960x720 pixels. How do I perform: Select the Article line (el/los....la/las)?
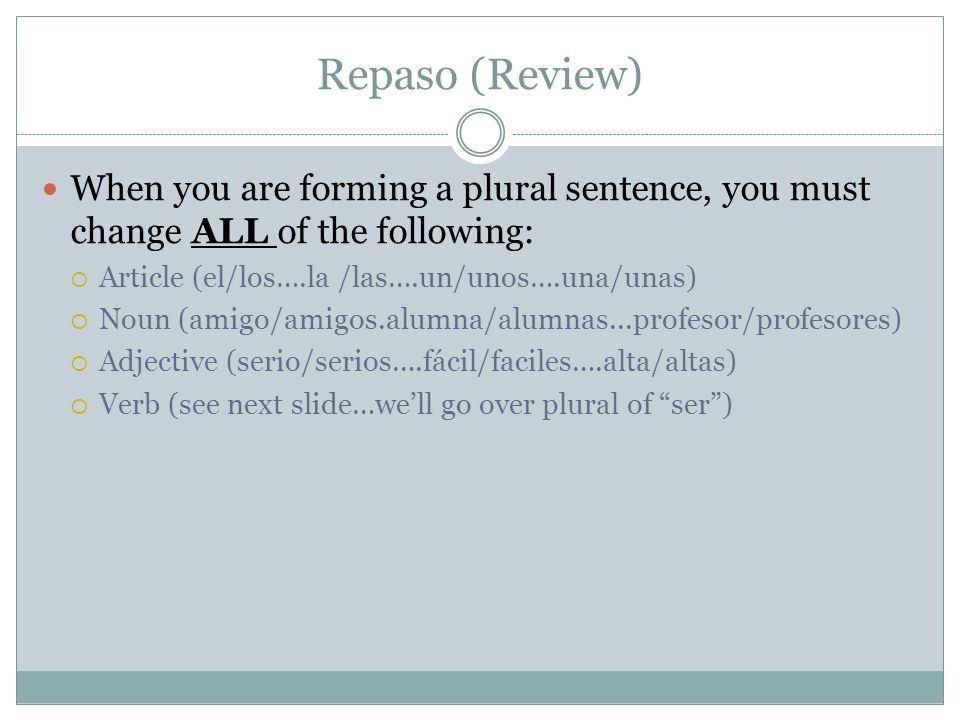397,278
